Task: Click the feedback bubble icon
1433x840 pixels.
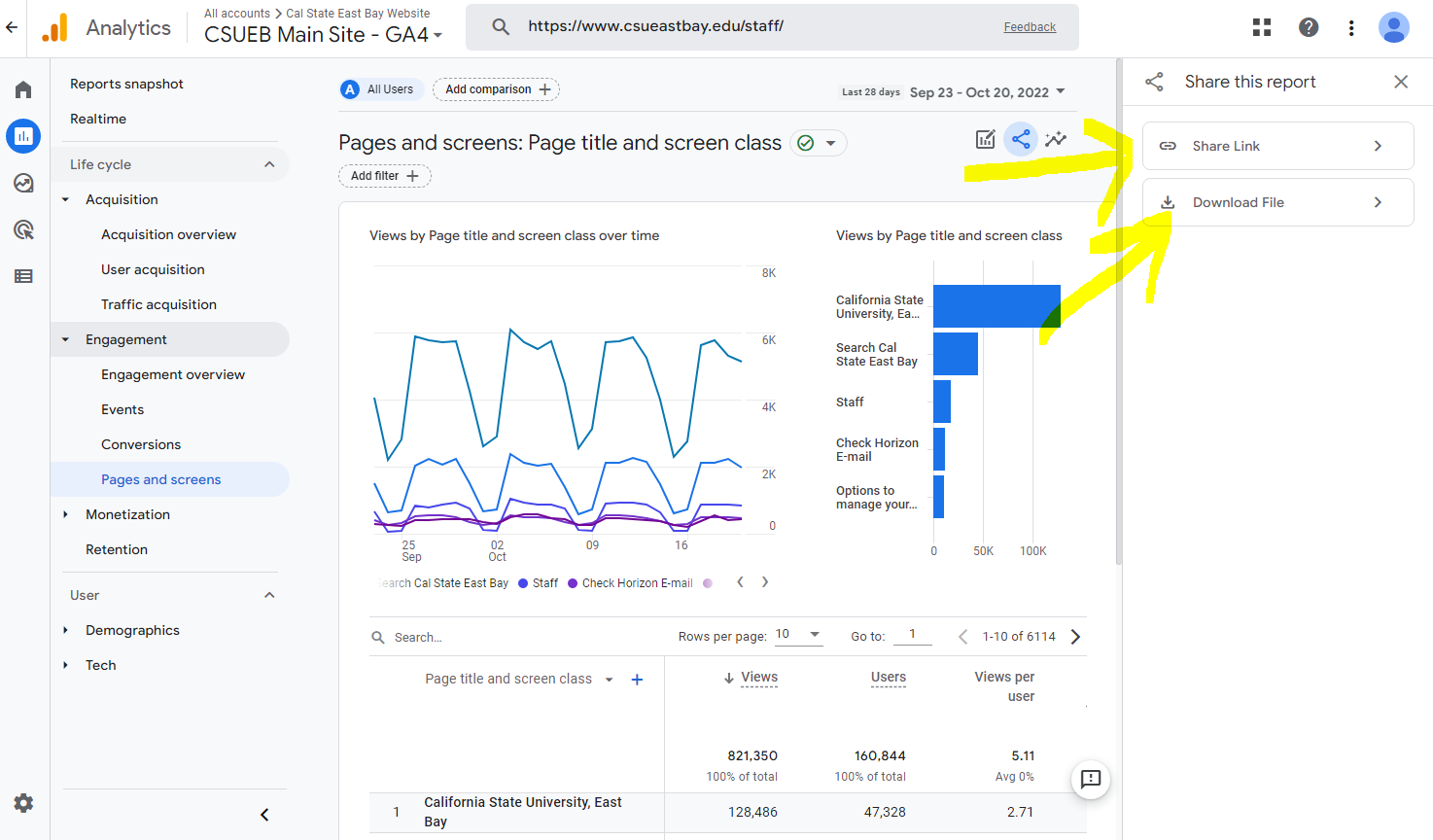Action: [x=1091, y=779]
